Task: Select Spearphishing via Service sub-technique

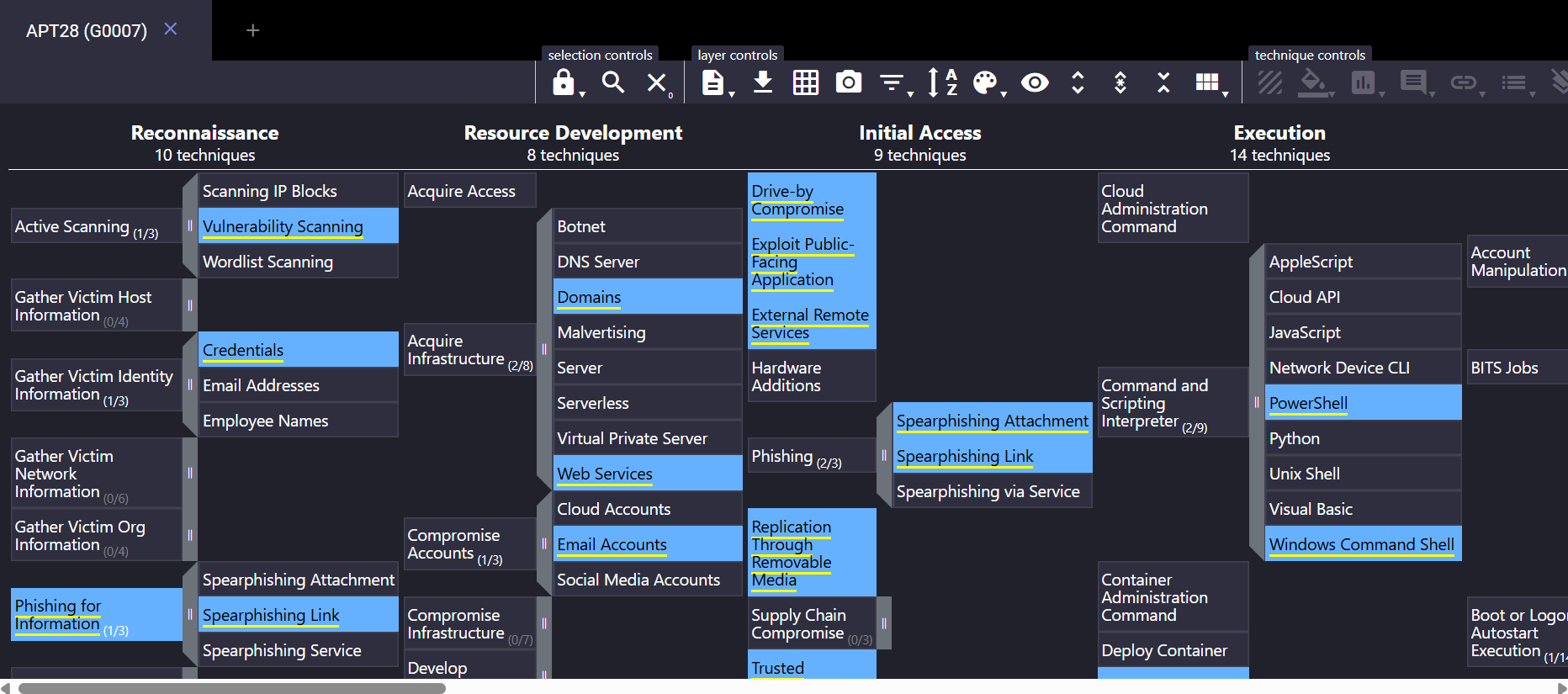Action: tap(993, 491)
